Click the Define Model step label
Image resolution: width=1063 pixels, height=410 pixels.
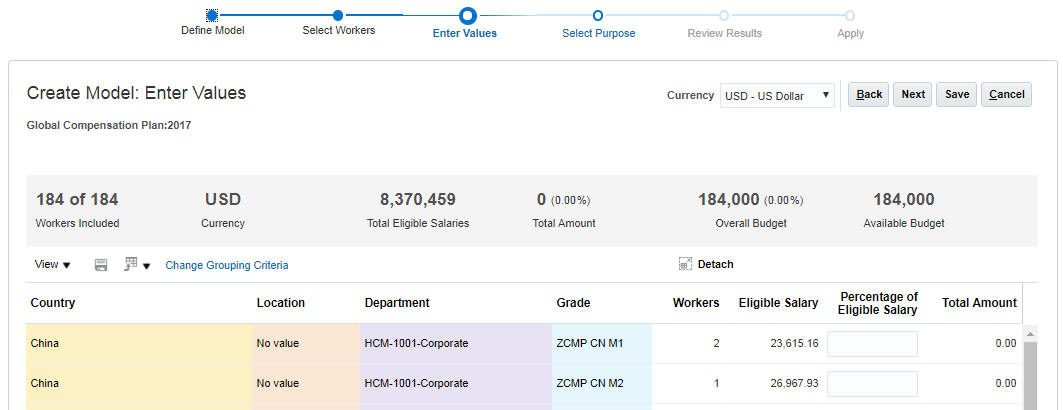click(212, 30)
